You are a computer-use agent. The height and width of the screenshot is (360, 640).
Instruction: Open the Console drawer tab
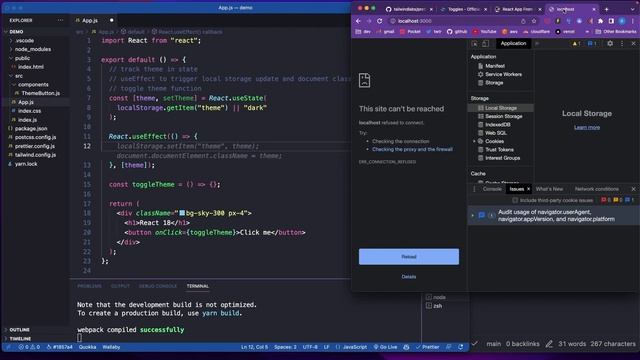pyautogui.click(x=492, y=189)
